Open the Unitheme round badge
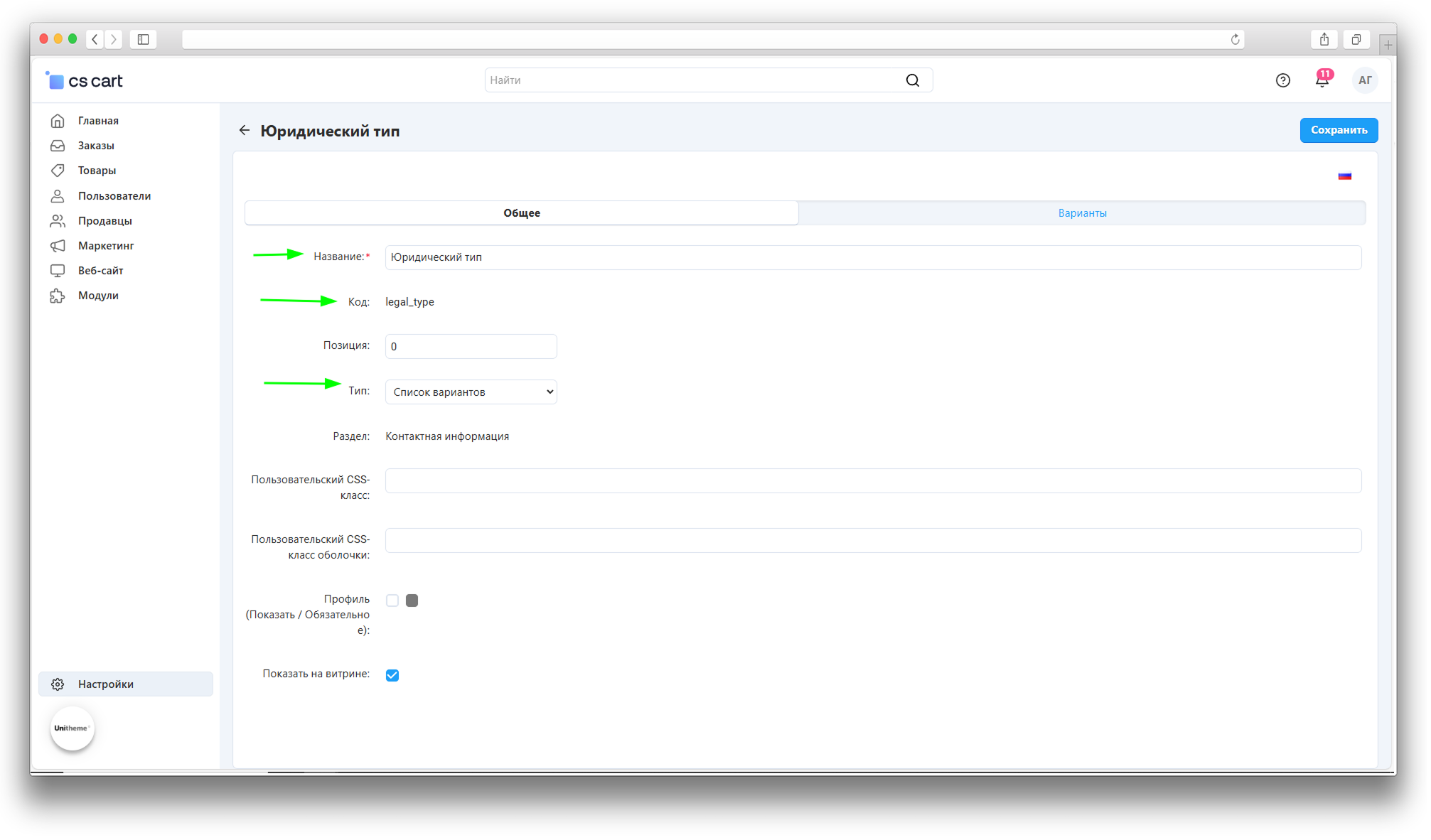1431x840 pixels. pyautogui.click(x=72, y=728)
